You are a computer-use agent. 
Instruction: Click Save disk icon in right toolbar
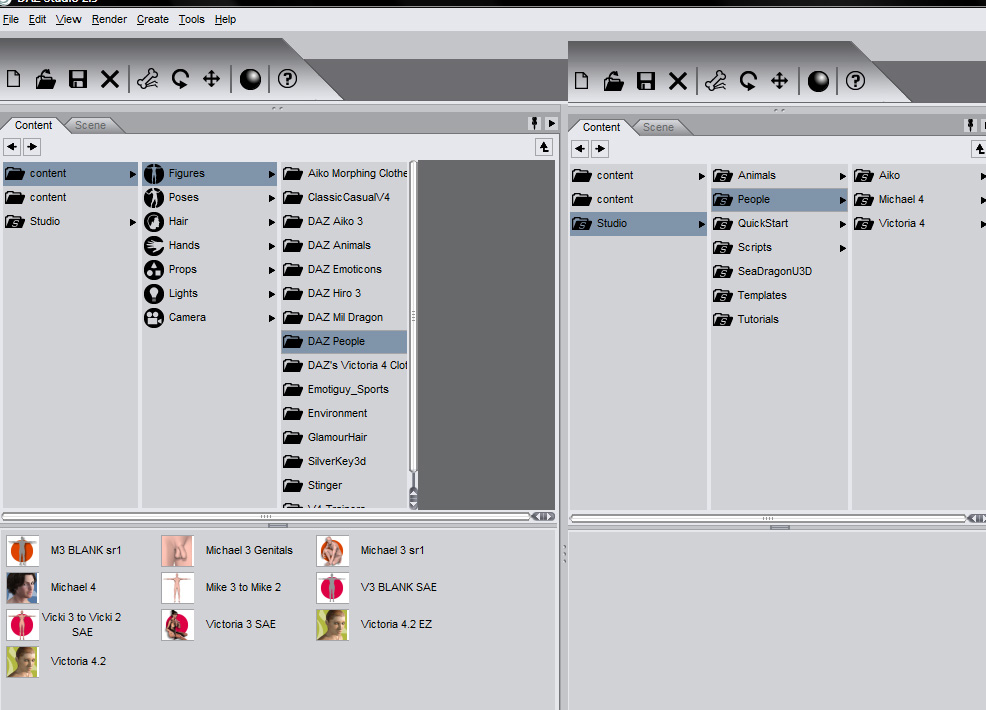point(646,81)
